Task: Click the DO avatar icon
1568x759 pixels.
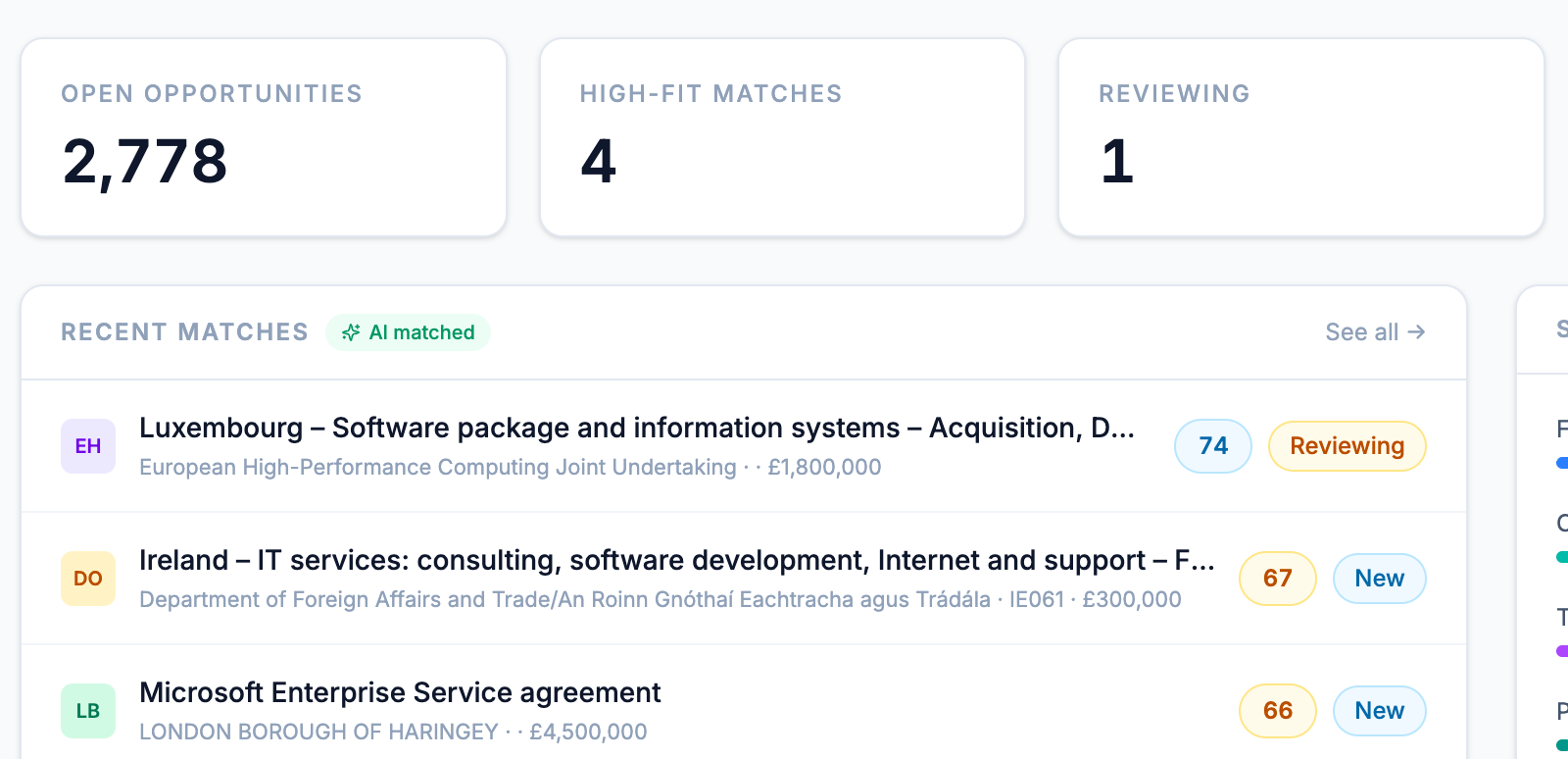Action: (88, 579)
